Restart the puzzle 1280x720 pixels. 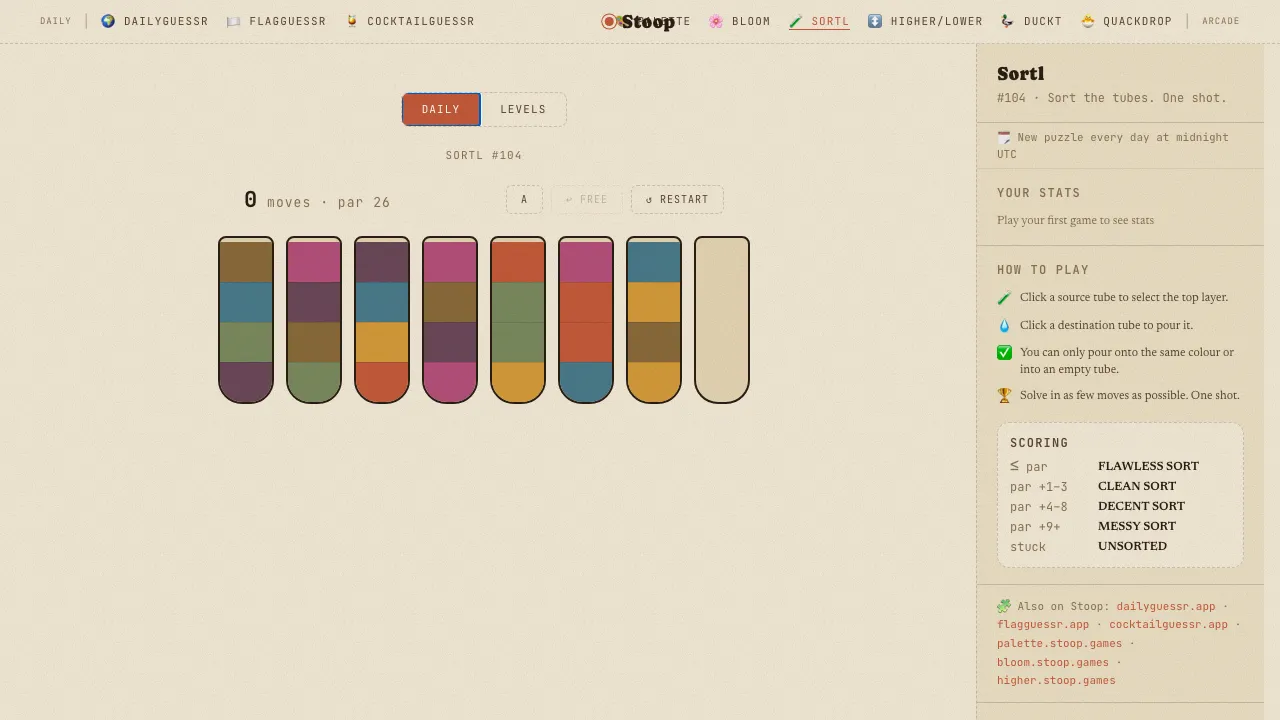click(677, 200)
